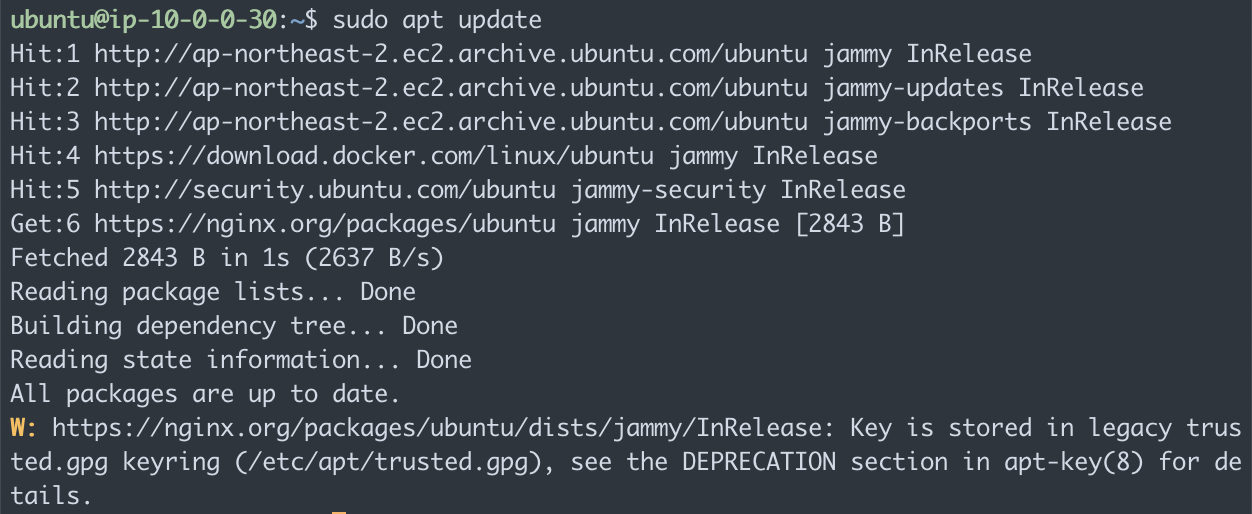Click the 'Reading package lists... Done' line
The image size is (1252, 514).
point(213,291)
